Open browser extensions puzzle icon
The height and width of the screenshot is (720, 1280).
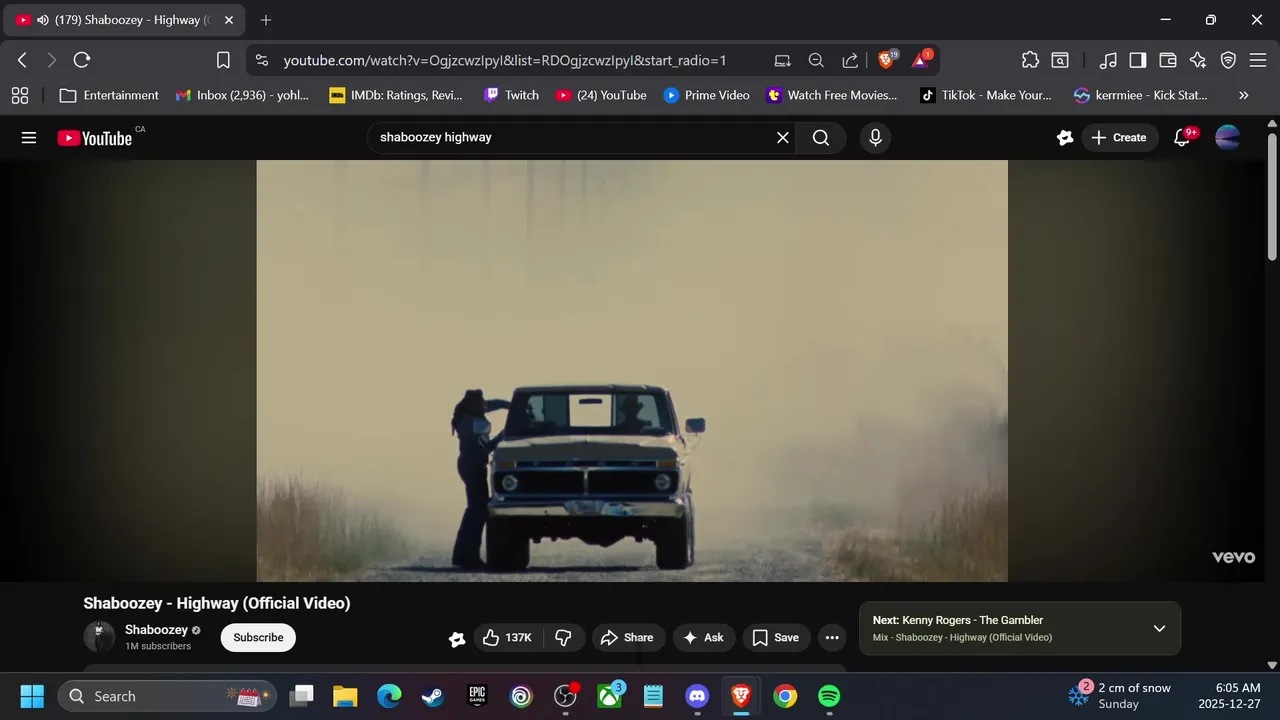tap(1030, 60)
